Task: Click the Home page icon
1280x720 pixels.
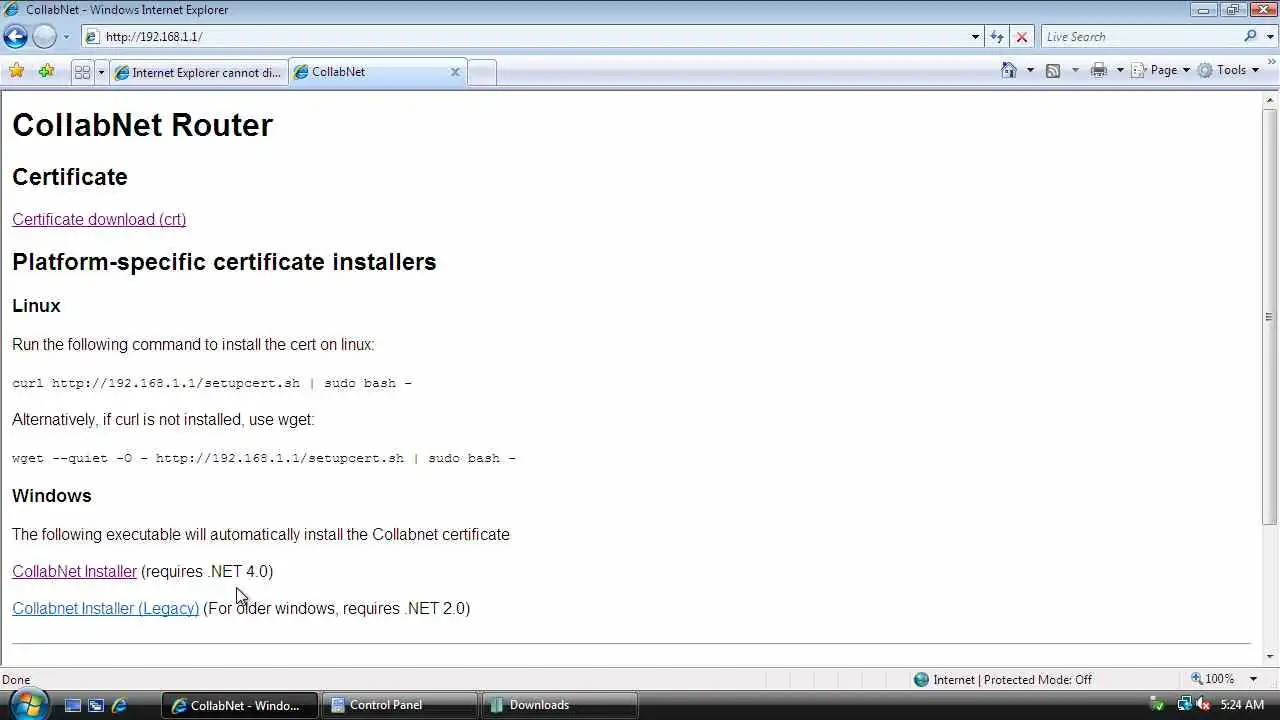Action: coord(1009,70)
